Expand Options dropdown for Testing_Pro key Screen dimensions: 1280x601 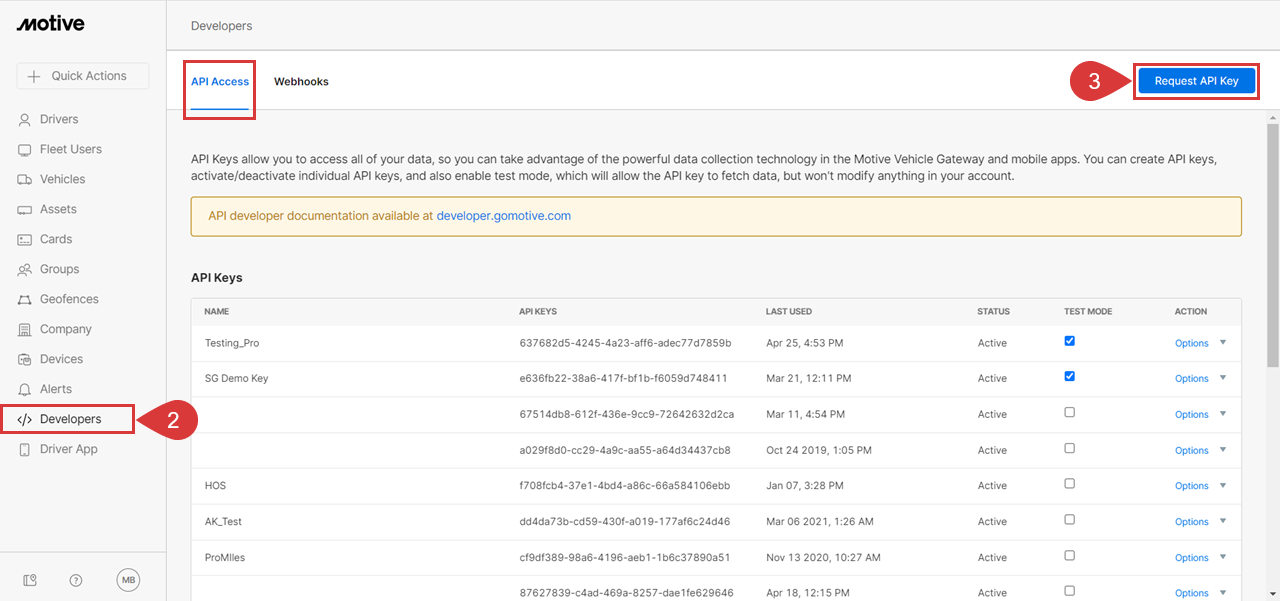click(1199, 343)
